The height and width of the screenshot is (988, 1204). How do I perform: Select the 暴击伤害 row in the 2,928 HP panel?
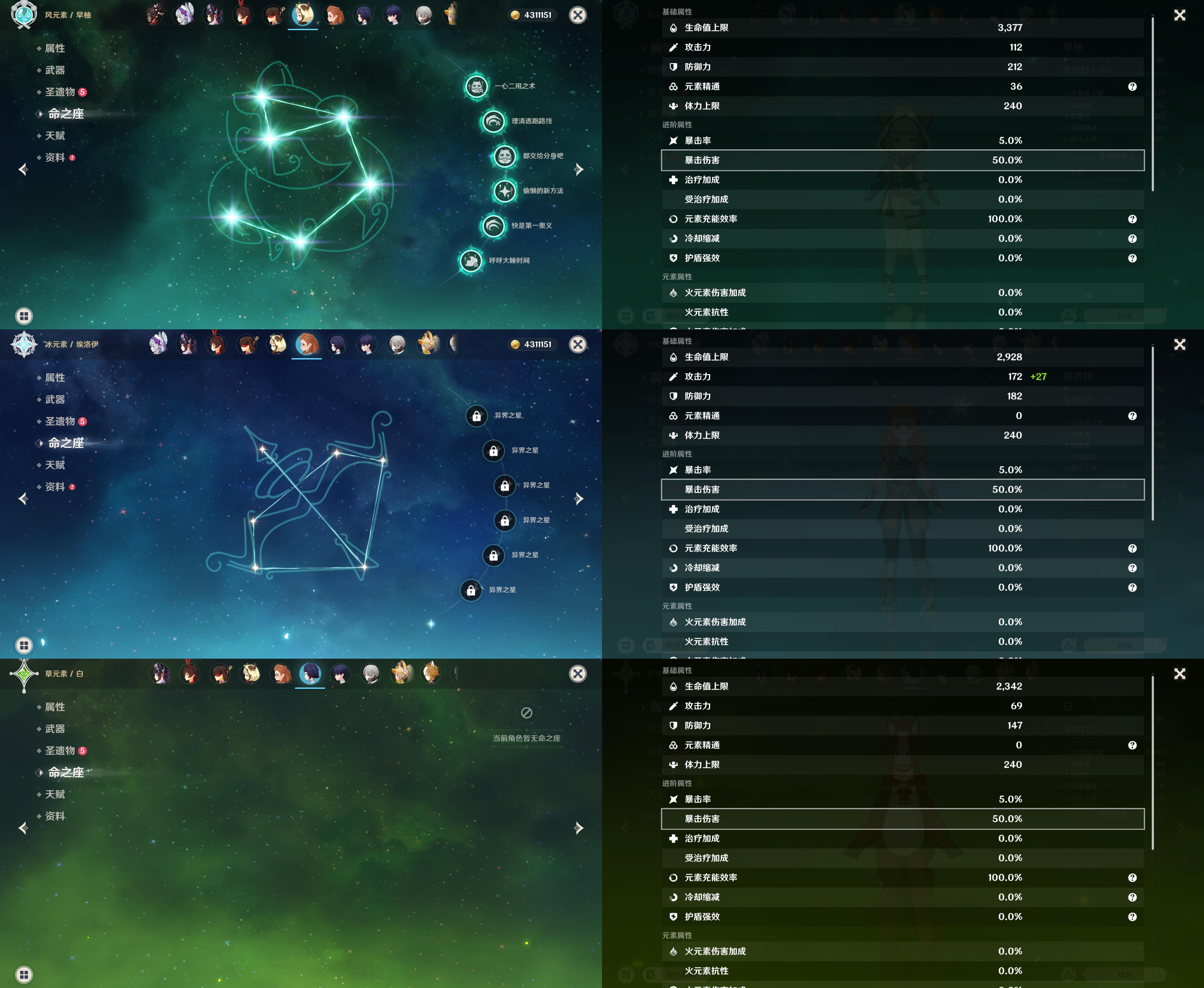pos(902,489)
